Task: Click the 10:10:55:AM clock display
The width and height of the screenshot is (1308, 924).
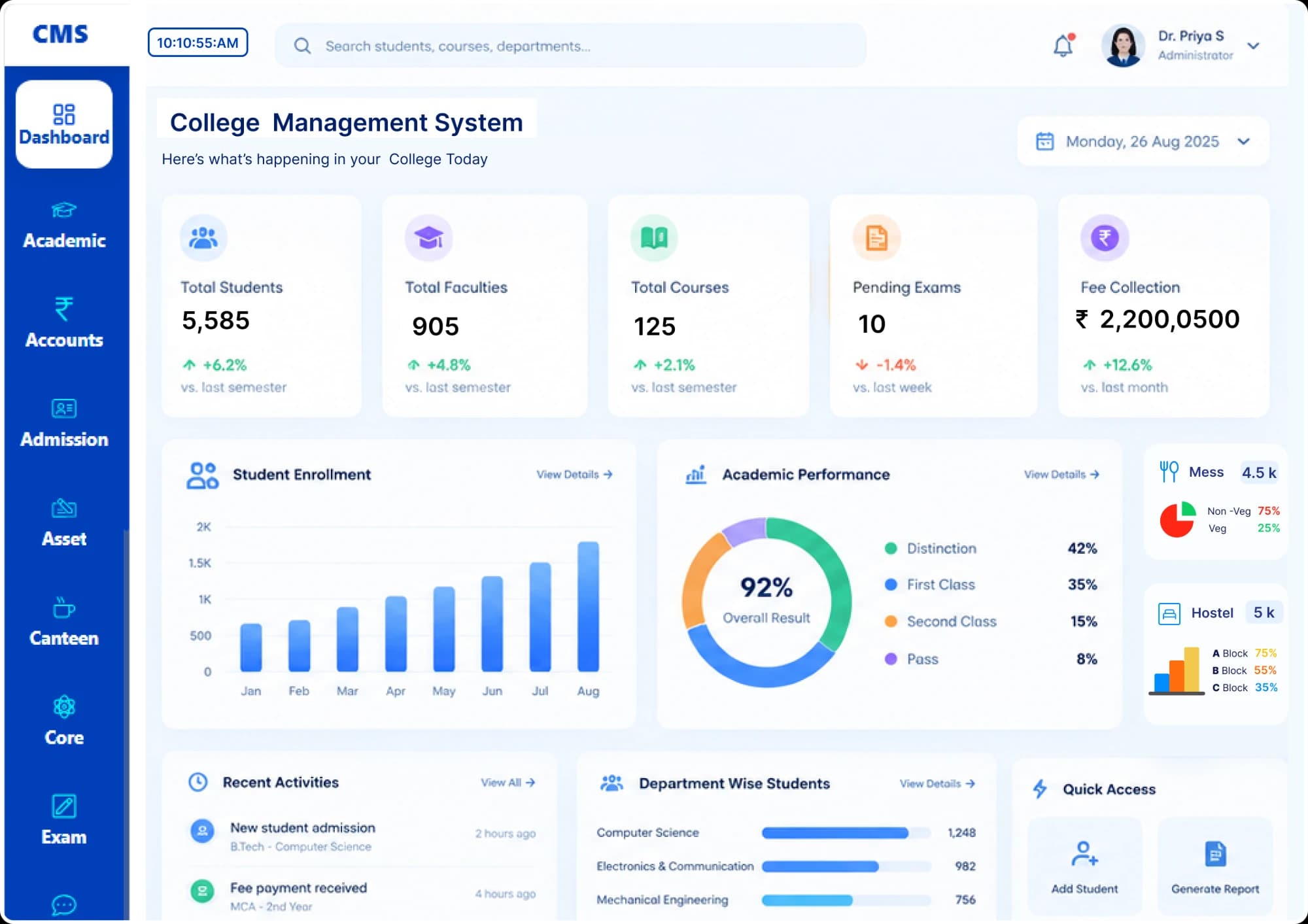Action: 198,43
